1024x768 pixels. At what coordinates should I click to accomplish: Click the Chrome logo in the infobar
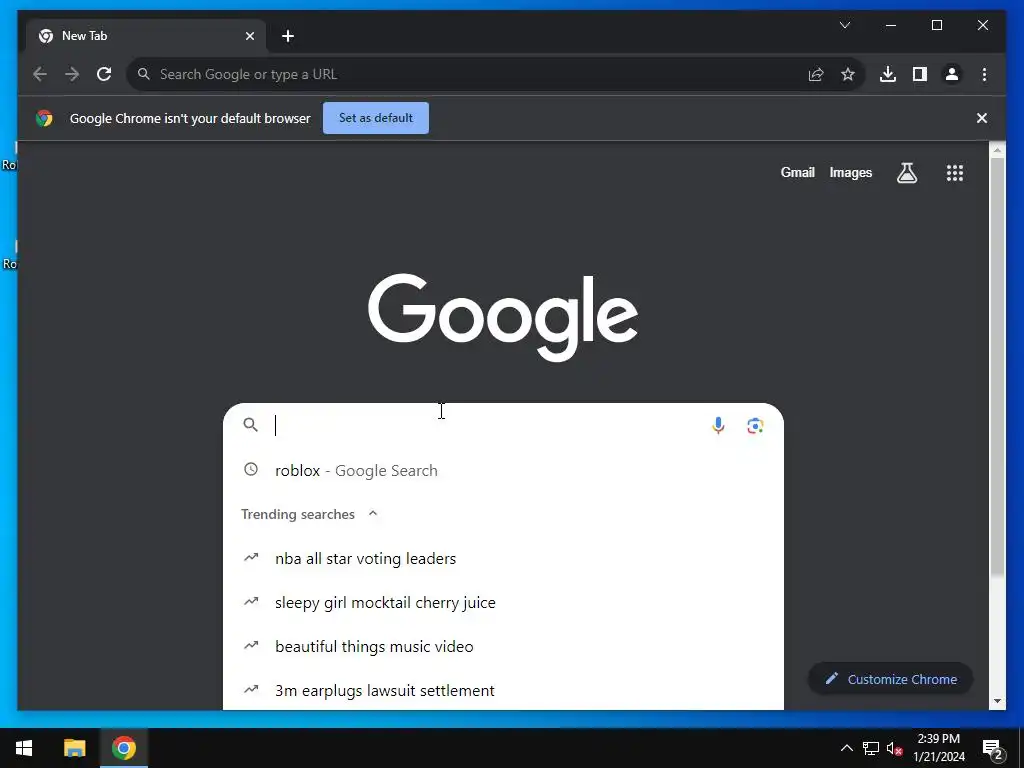pos(44,118)
